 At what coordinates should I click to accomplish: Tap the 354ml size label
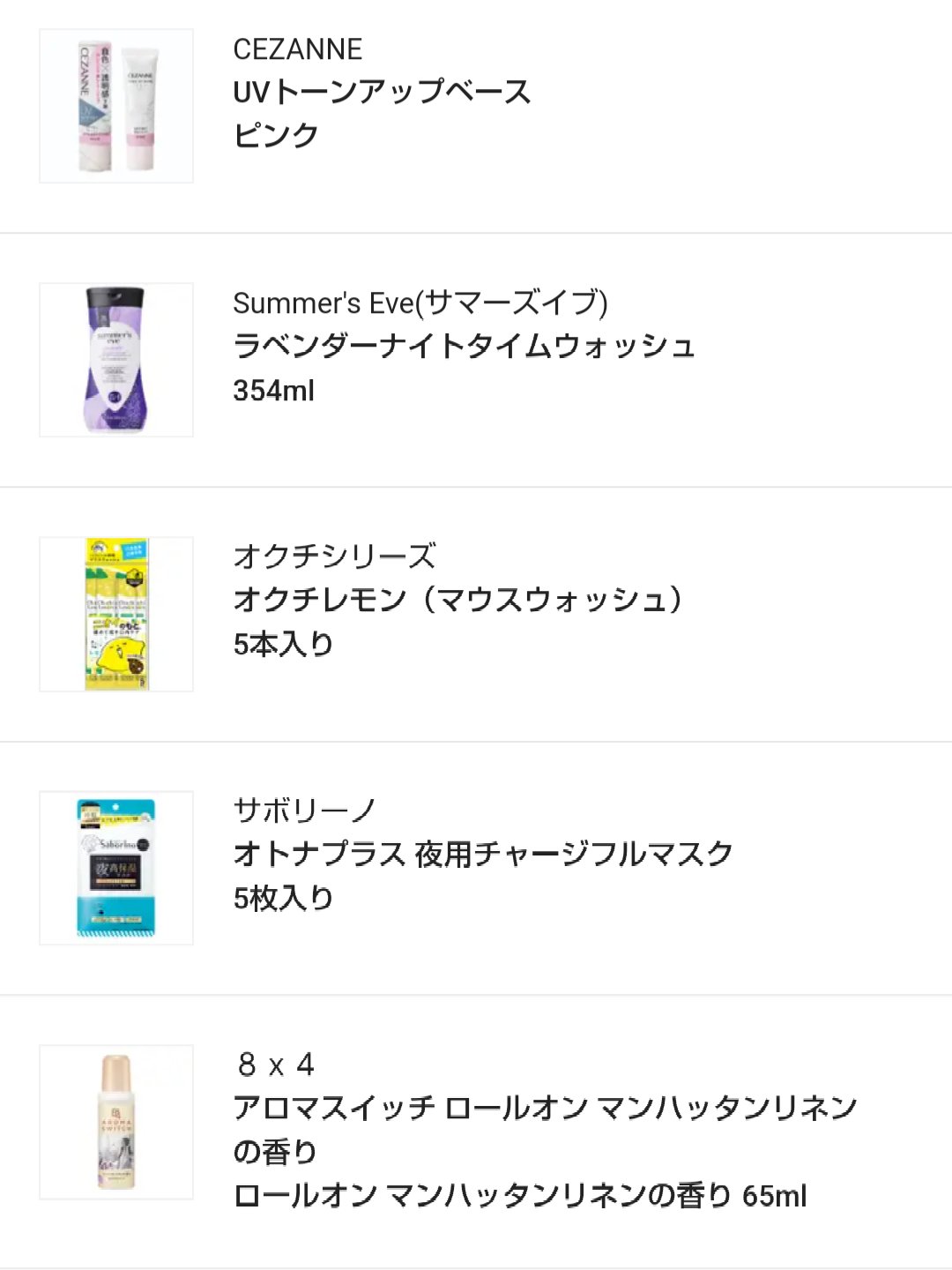pyautogui.click(x=273, y=390)
